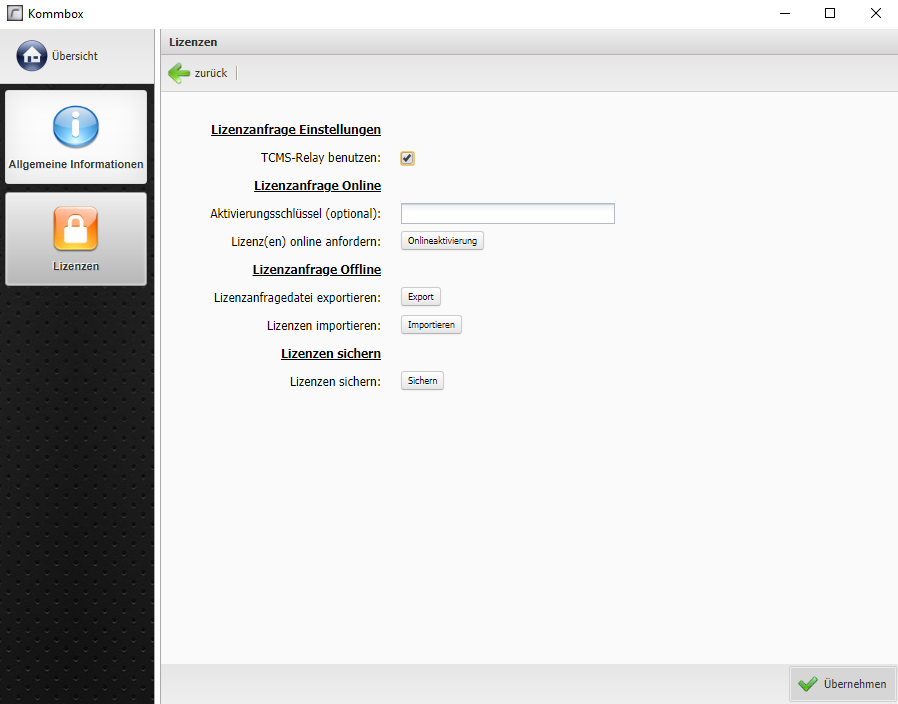Screen dimensions: 898x704
Task: Maximize the Kommbox window
Action: 829,14
